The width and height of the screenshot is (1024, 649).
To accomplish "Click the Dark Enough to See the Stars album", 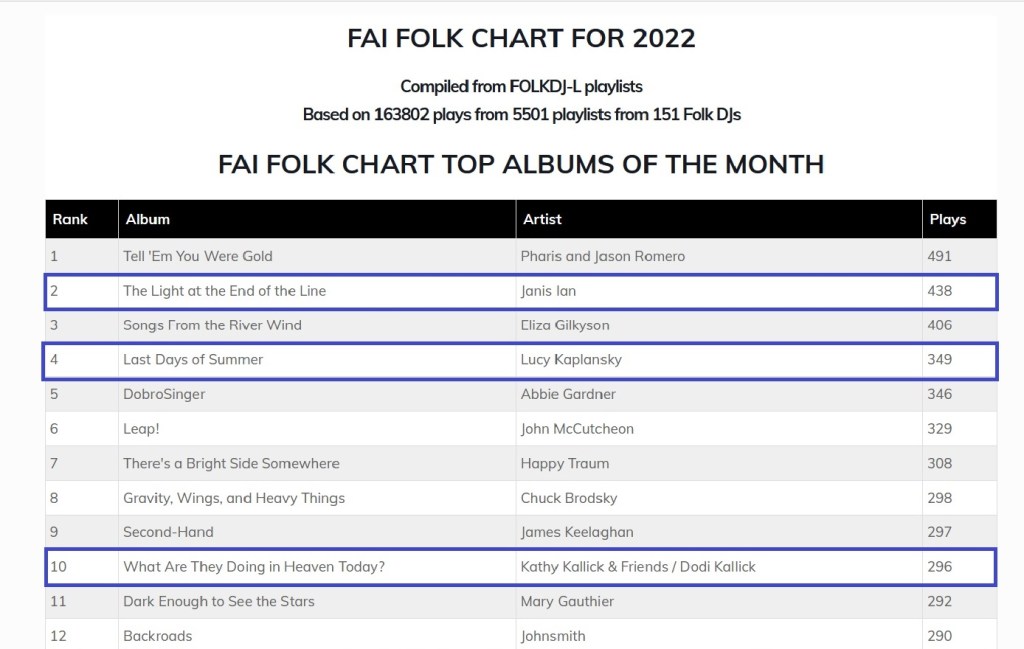I will (219, 601).
